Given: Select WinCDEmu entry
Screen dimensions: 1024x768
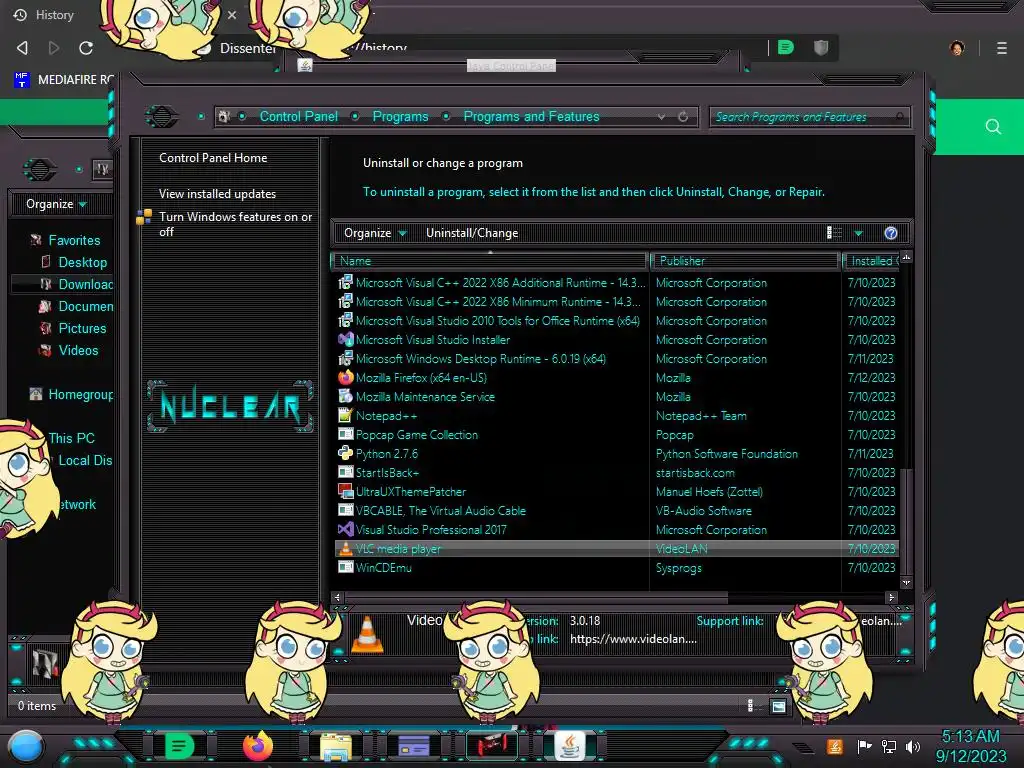Looking at the screenshot, I should (383, 568).
